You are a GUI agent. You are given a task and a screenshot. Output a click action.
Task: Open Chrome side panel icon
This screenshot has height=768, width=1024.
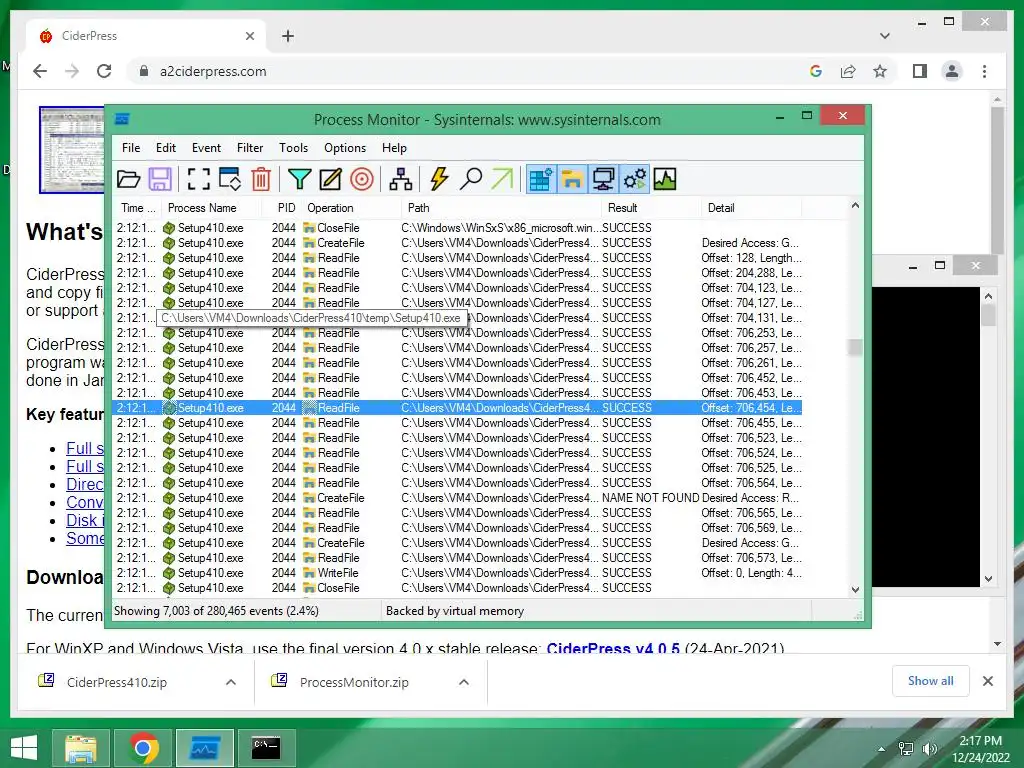click(x=920, y=71)
